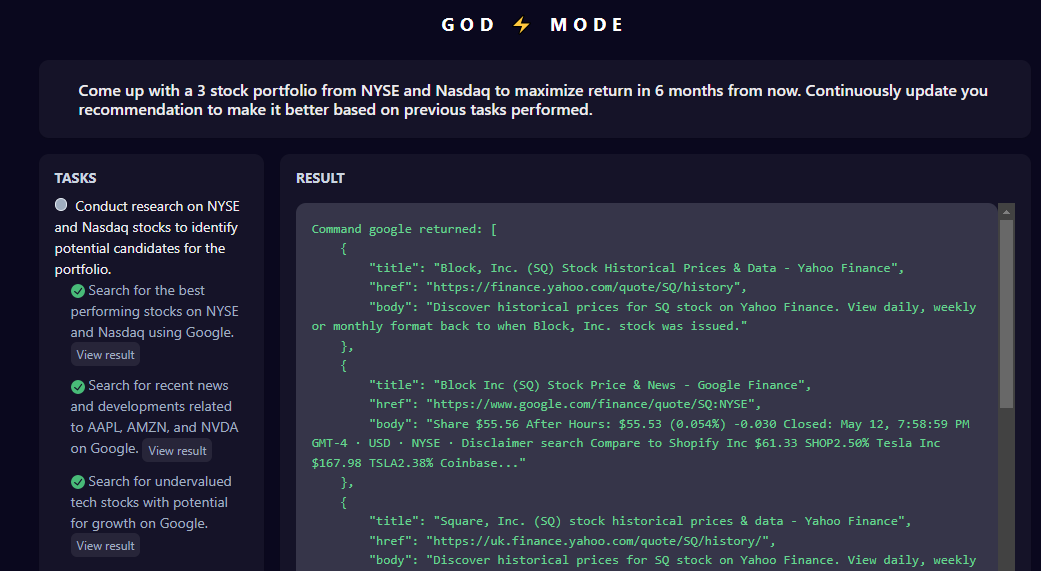Screen dimensions: 1041x571
Task: Click Search for undervalued tech stocks subtask
Action: coord(150,503)
